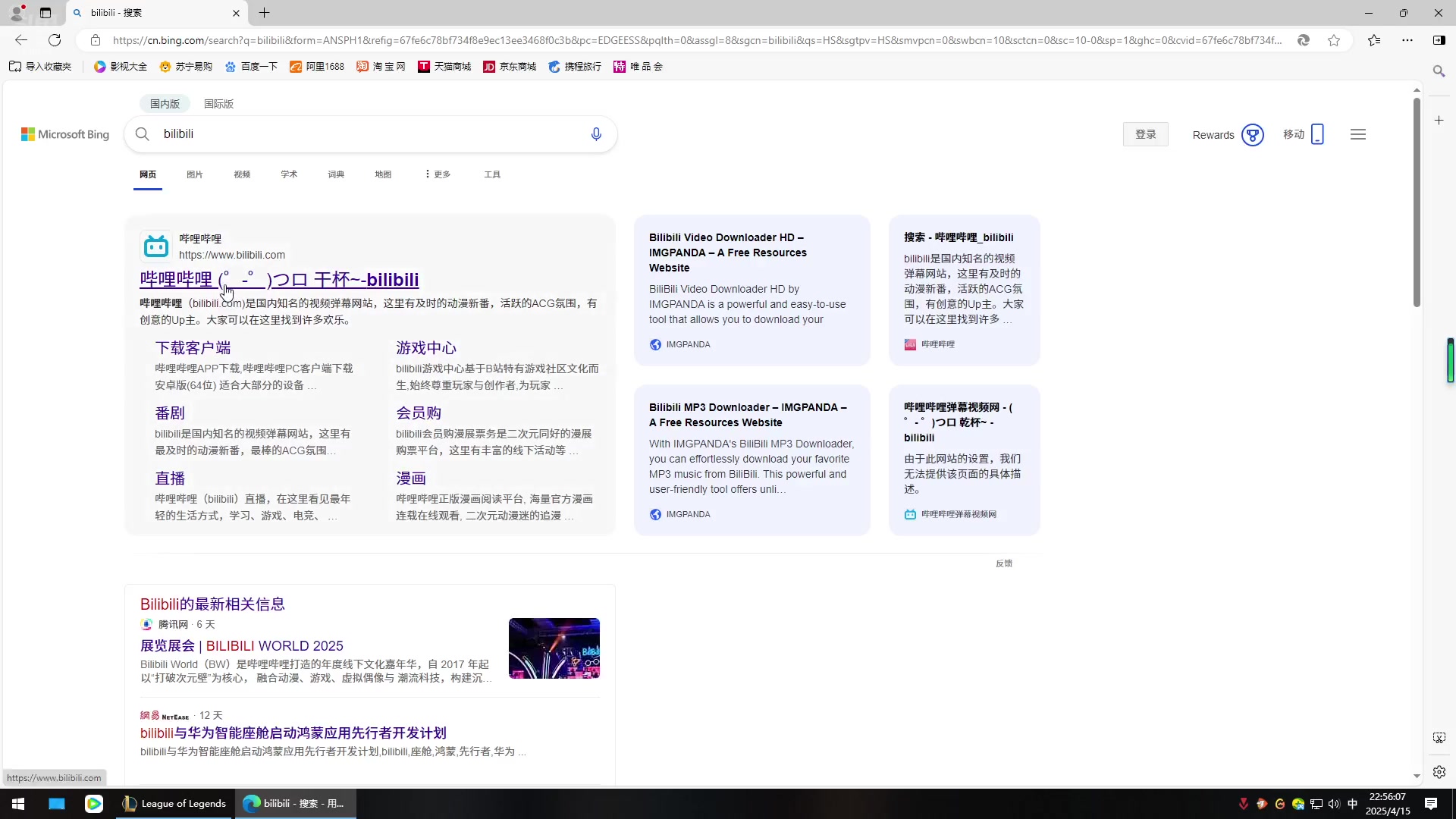The image size is (1456, 819).
Task: Open the 下载客户端 sublink
Action: [x=193, y=348]
